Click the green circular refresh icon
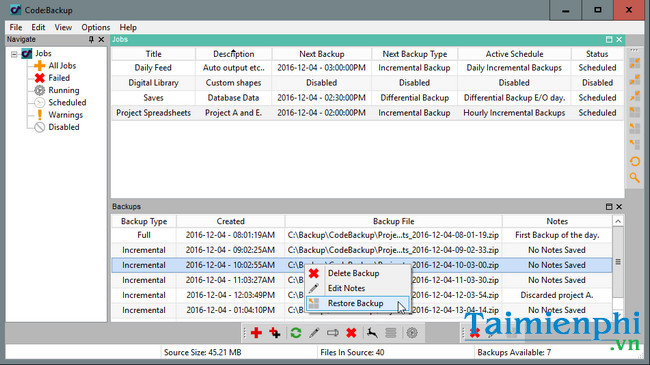The image size is (650, 365). (296, 333)
